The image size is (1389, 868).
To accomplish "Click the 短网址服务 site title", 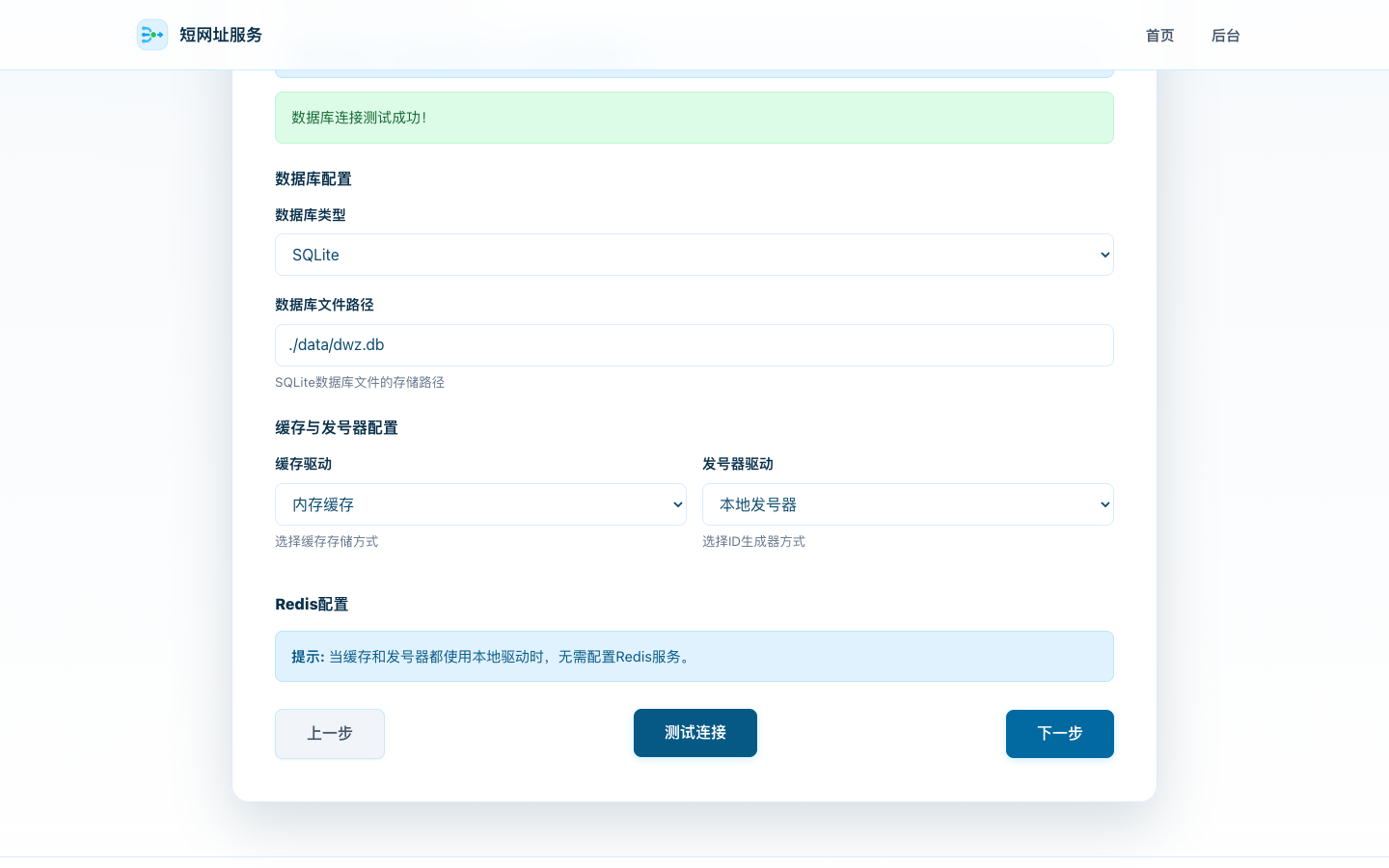I will tap(221, 35).
